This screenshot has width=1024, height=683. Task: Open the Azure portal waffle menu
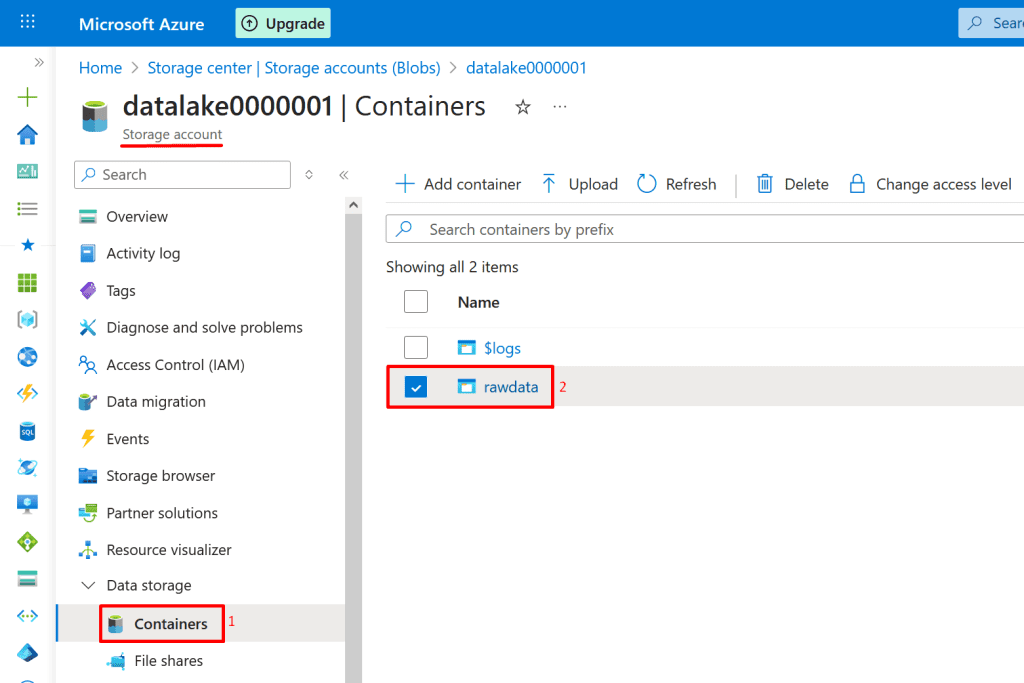28,22
